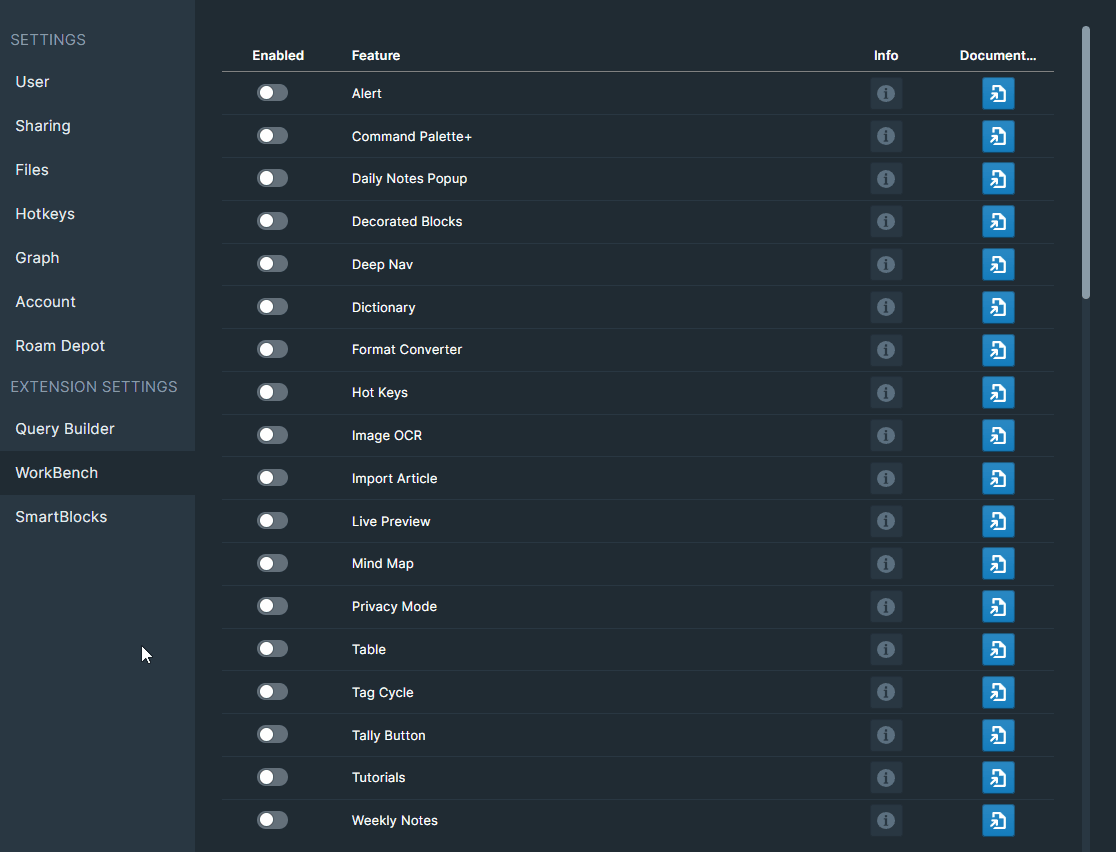This screenshot has height=852, width=1116.
Task: Open documentation for Mind Map
Action: [x=997, y=564]
